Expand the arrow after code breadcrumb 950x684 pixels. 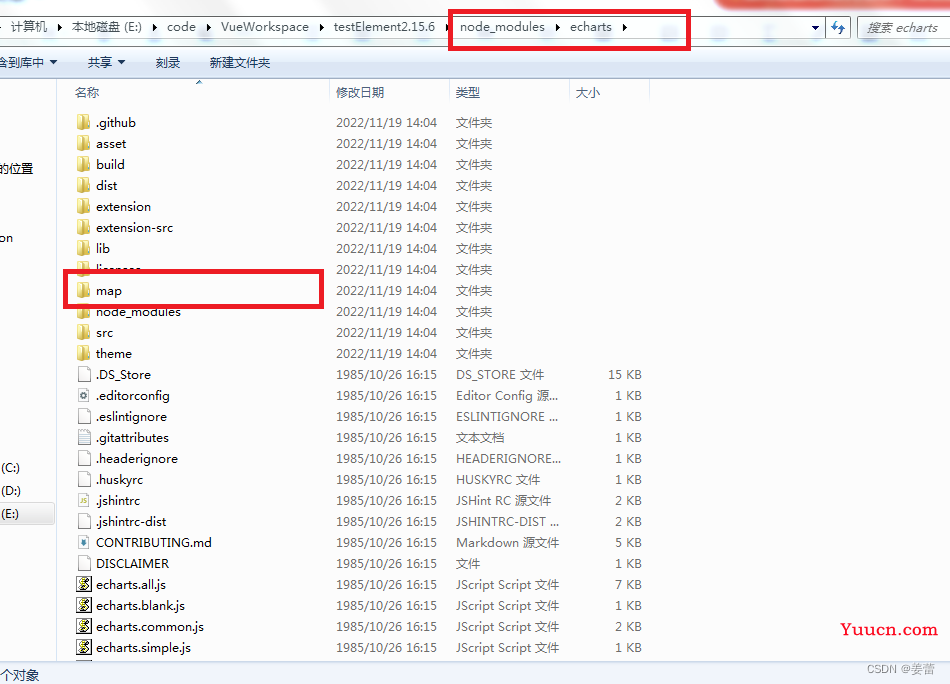tap(208, 27)
